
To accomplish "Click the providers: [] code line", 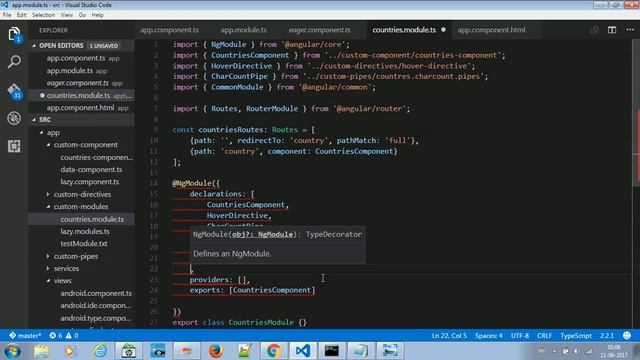I will pos(220,280).
